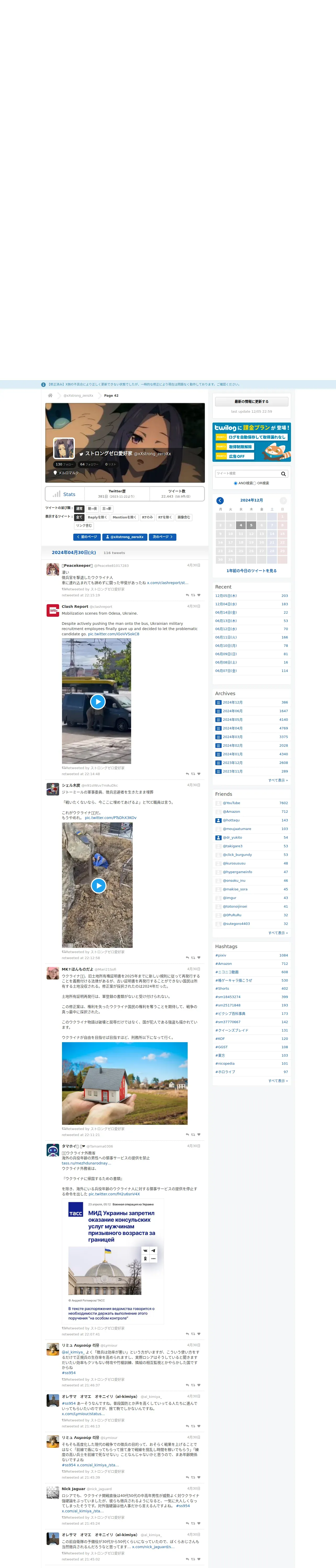Set tweet order to 古→新

[x=107, y=509]
